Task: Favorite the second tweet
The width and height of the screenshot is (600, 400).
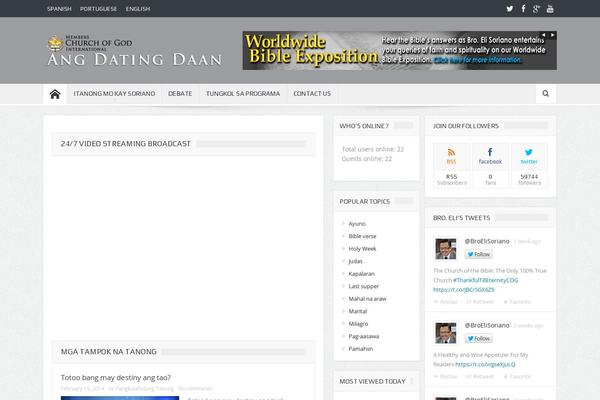Action: pos(517,376)
